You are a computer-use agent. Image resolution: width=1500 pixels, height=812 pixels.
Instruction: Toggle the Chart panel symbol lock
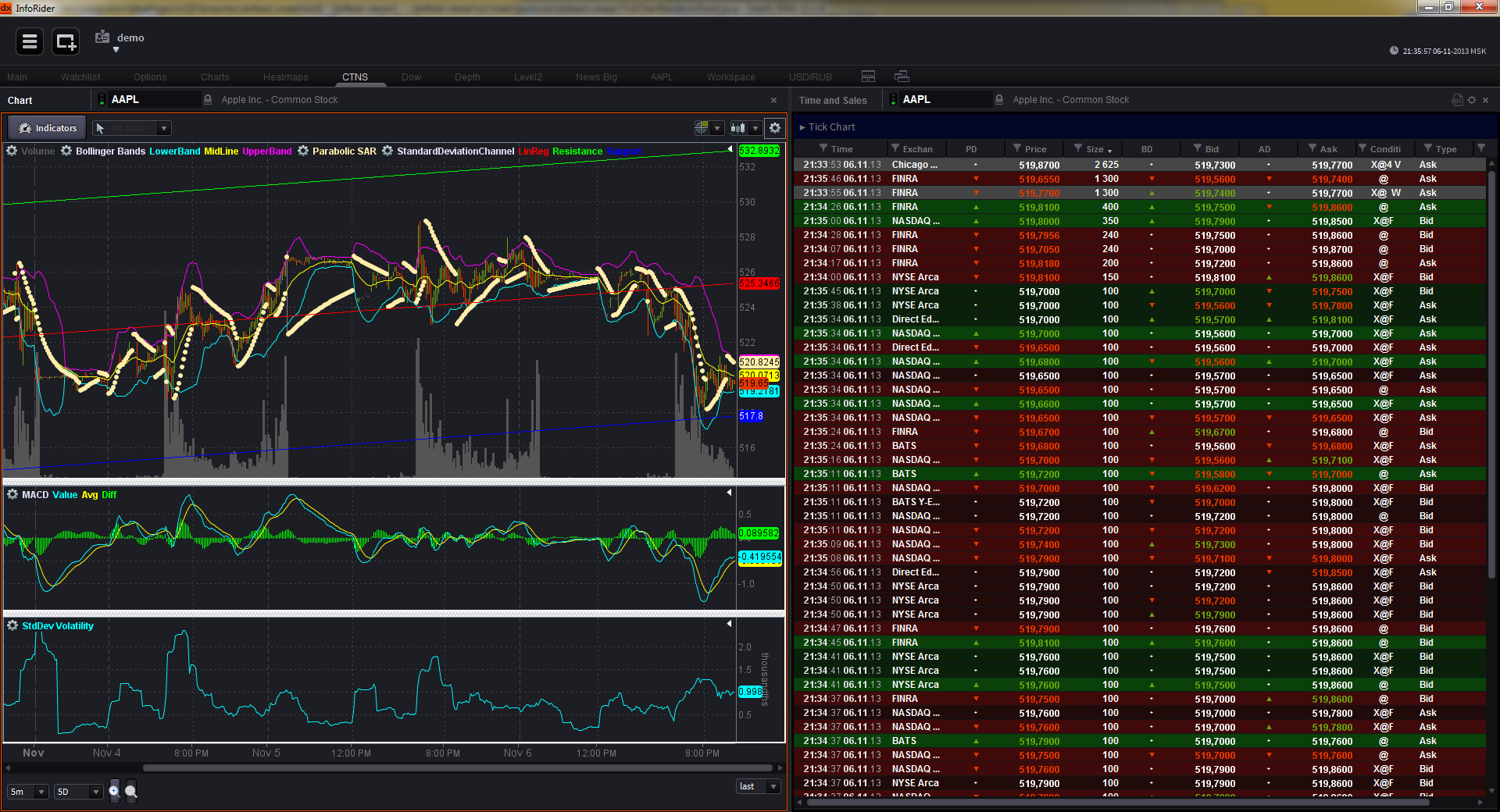point(208,100)
